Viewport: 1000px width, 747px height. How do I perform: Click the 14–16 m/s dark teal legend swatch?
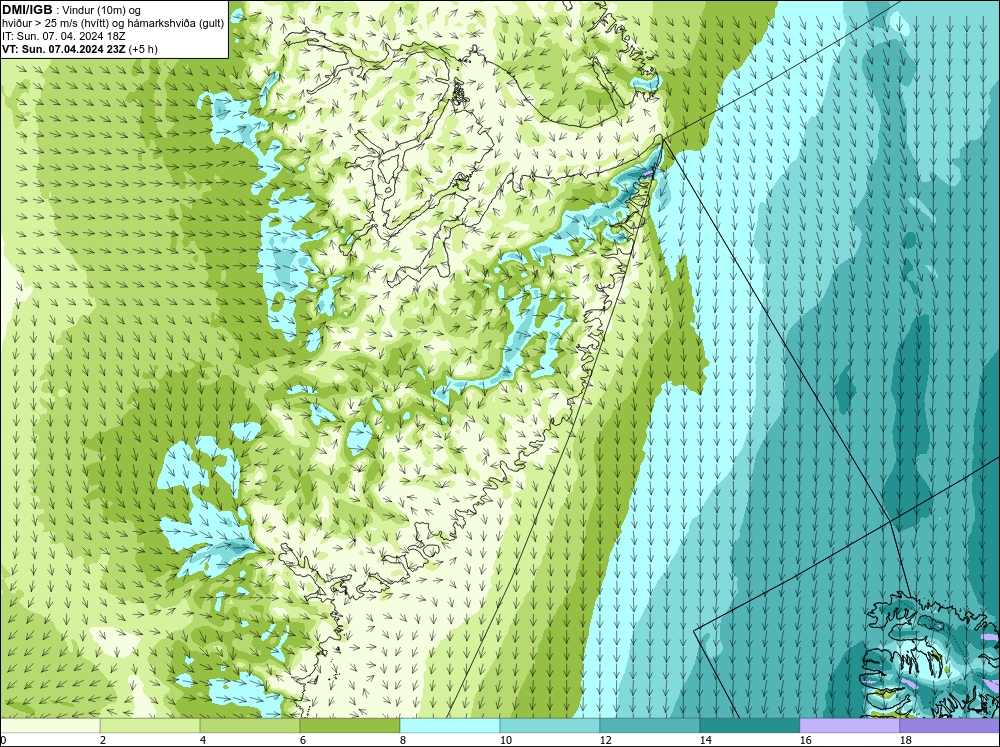(x=749, y=725)
